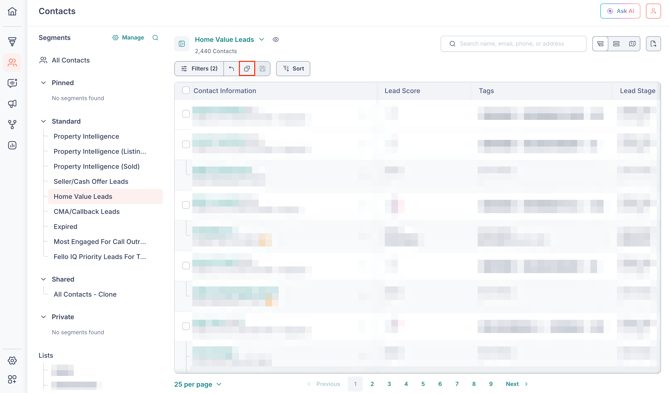This screenshot has height=393, width=670.
Task: Open the Home icon in sidebar
Action: coord(12,11)
